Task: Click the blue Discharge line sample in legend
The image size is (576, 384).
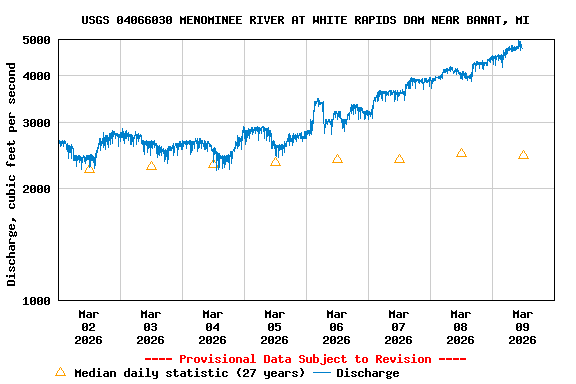Action: (x=322, y=373)
